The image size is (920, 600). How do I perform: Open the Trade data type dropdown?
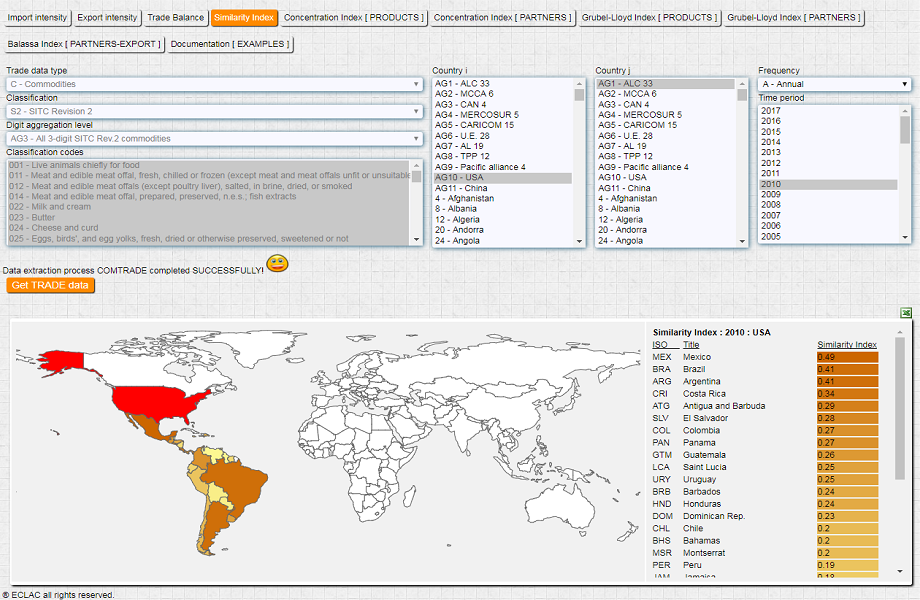[214, 84]
